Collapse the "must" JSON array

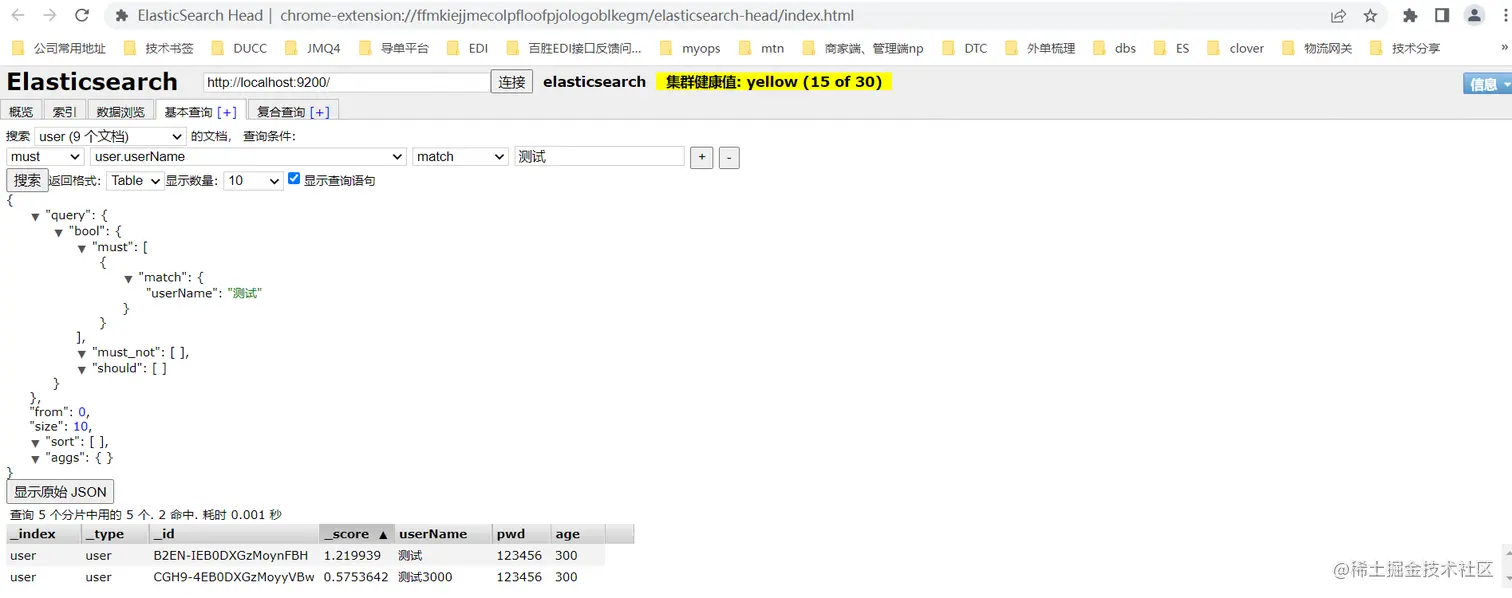coord(82,248)
